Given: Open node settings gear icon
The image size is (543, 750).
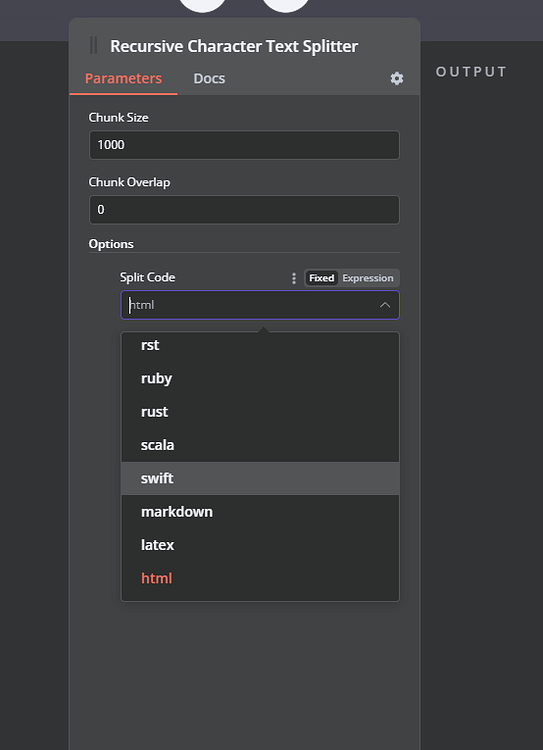Looking at the screenshot, I should (397, 78).
